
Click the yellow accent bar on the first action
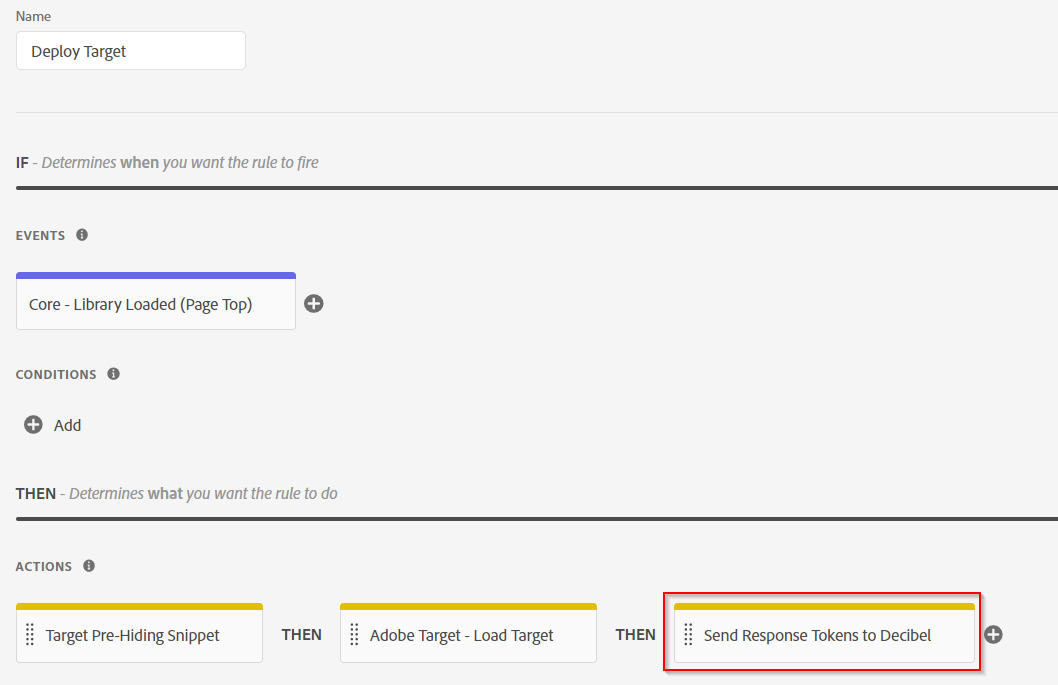(139, 605)
